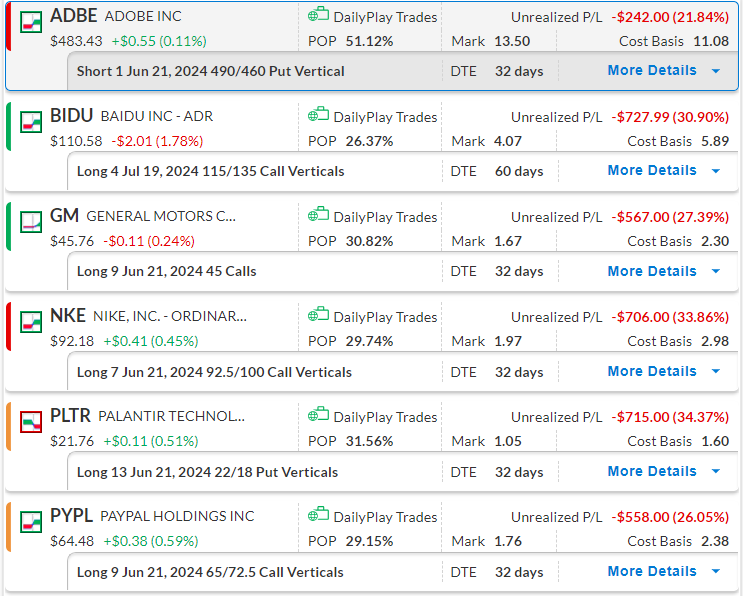Click PYPL unrealized P/L -$558.00 (26.05%)
The height and width of the screenshot is (596, 743).
click(670, 517)
